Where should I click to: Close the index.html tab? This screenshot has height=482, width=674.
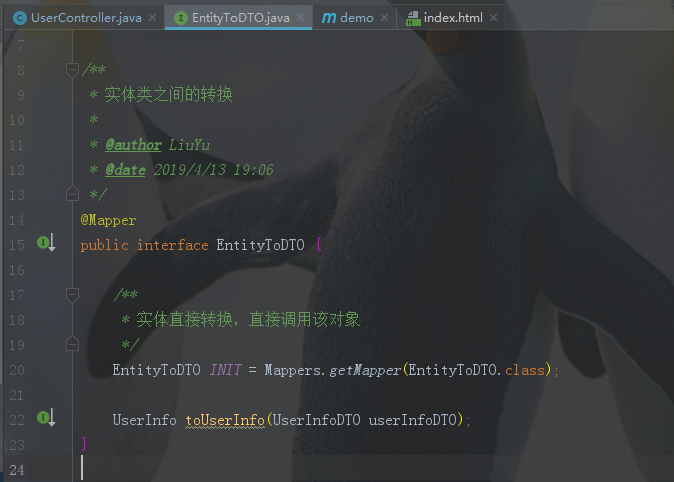pos(493,18)
